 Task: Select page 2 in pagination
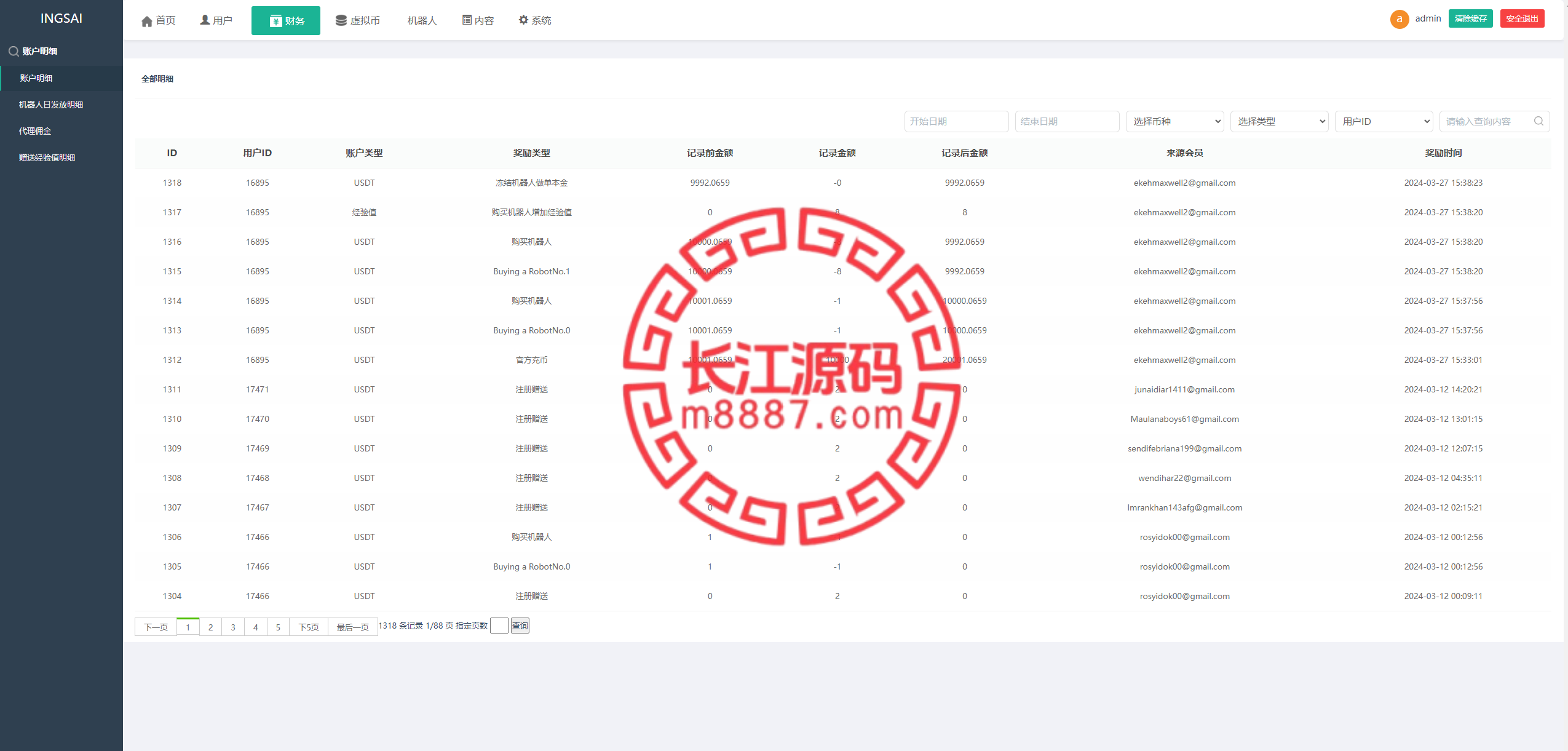pos(210,627)
